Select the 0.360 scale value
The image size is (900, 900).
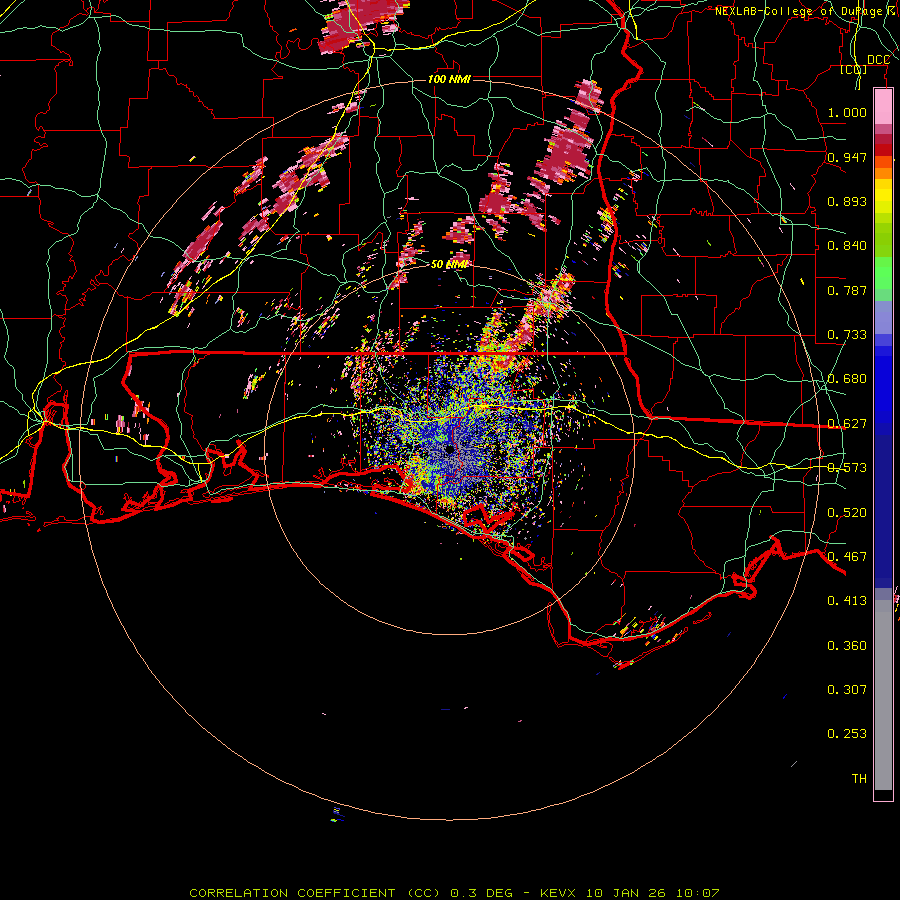click(847, 646)
